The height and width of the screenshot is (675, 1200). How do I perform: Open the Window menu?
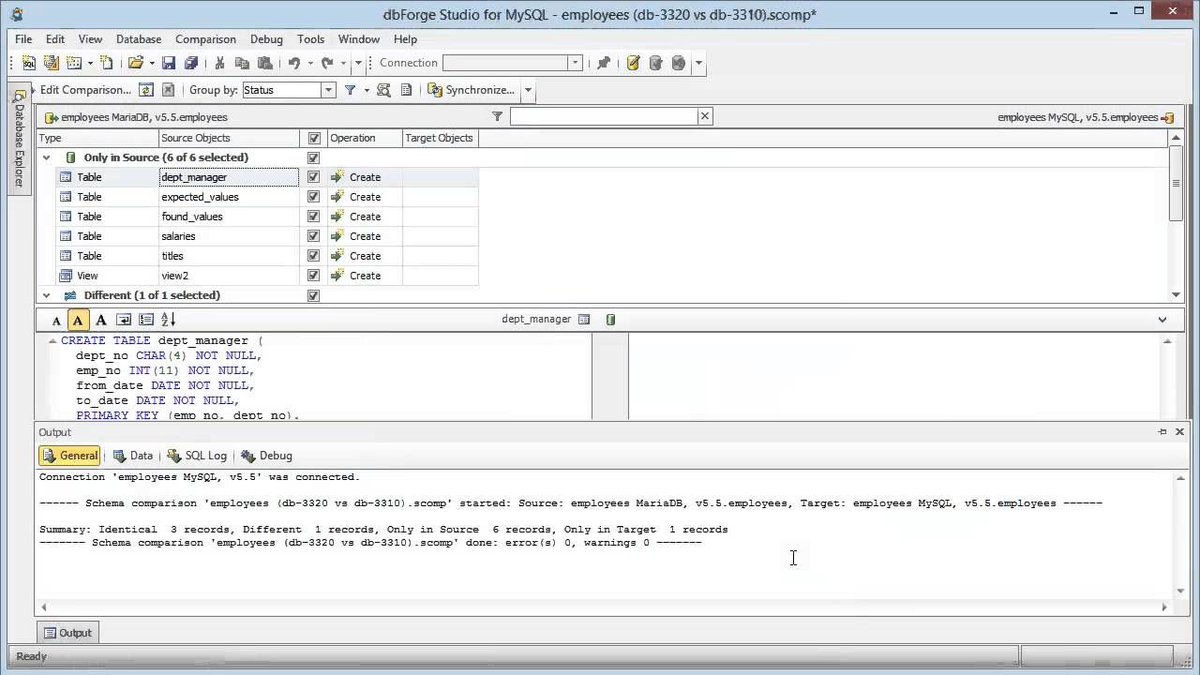click(359, 39)
